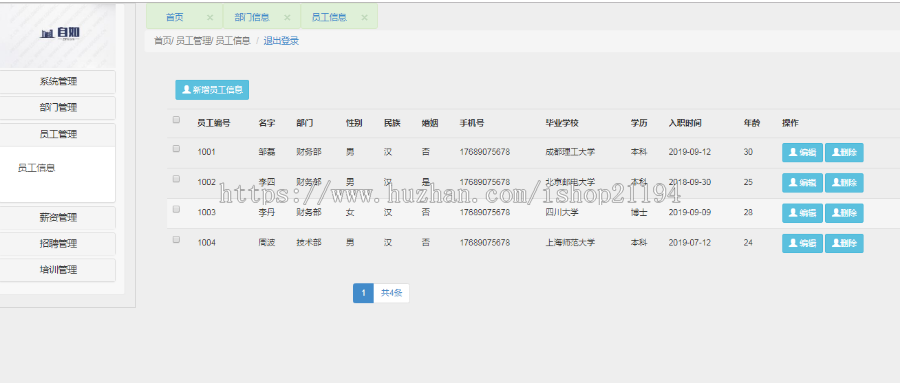Click 退出登录 link in breadcrumb
Viewport: 900px width, 383px height.
pos(281,41)
